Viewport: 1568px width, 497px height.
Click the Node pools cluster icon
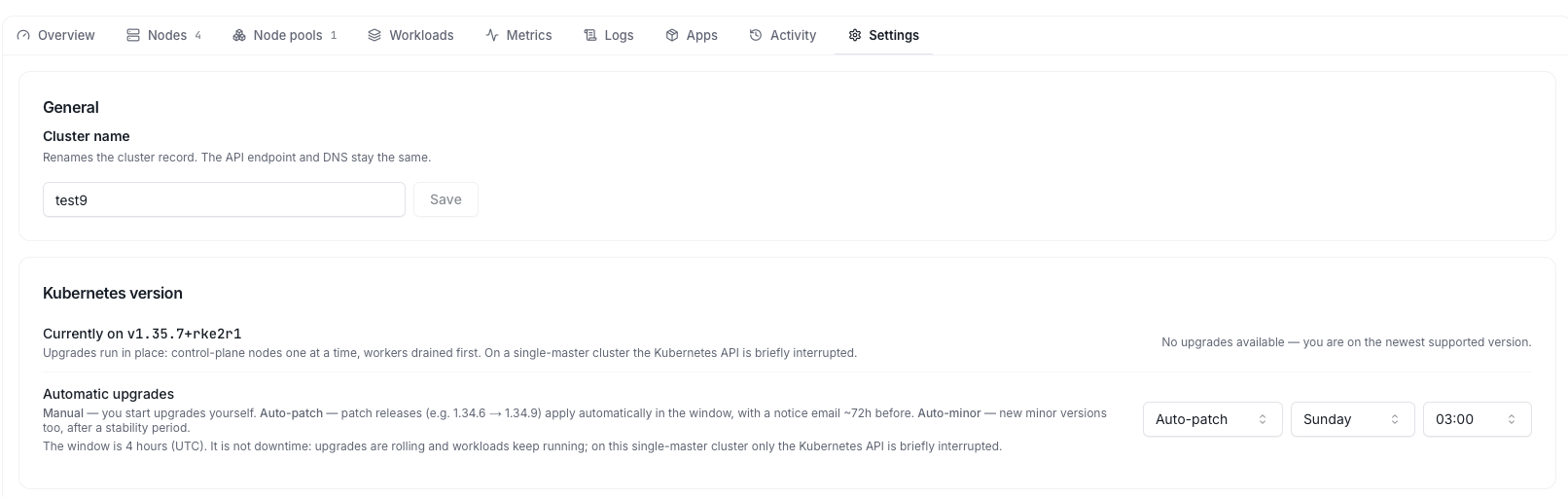click(239, 35)
